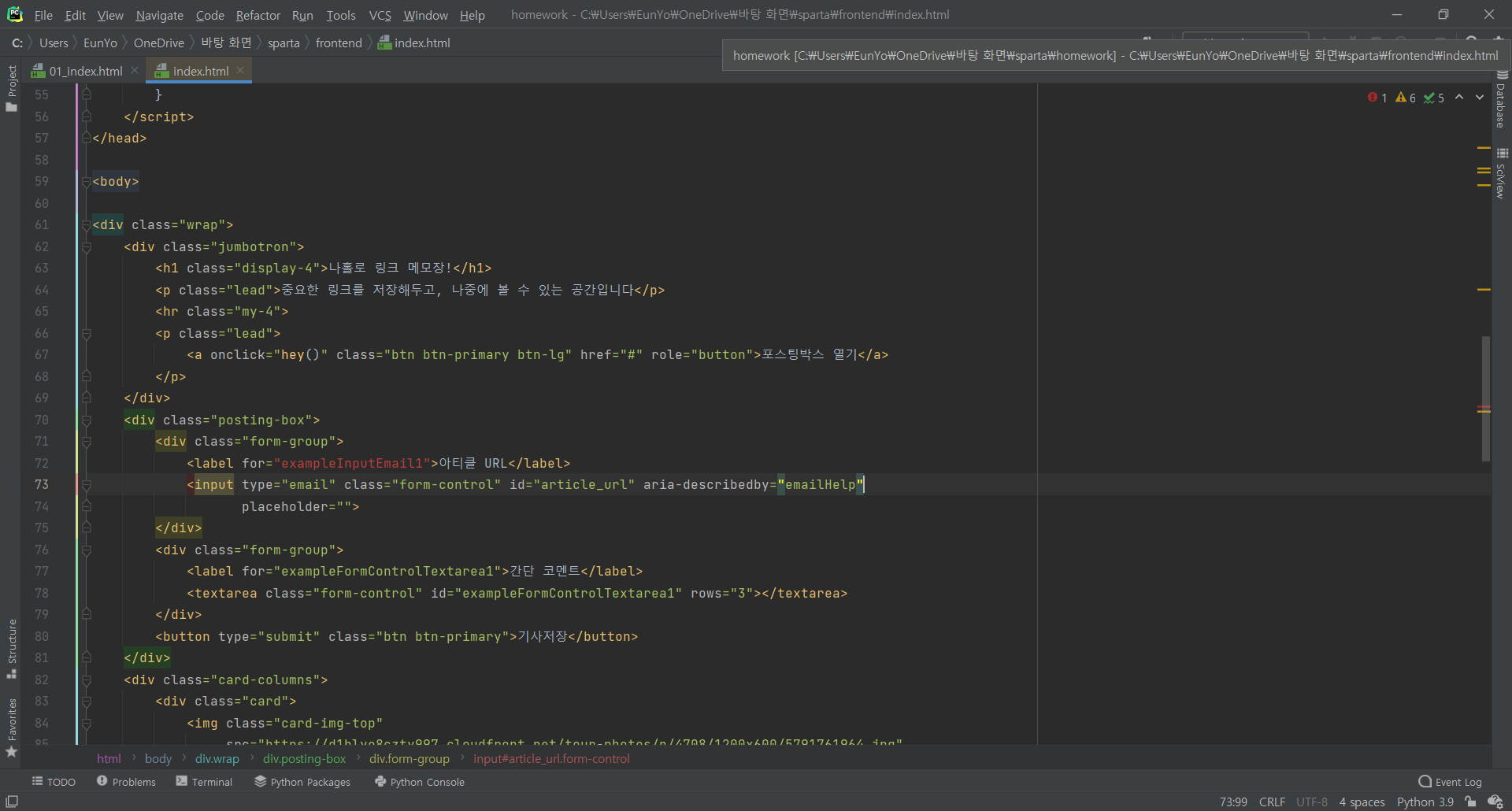The image size is (1512, 811).
Task: Toggle tool window bars quick-access button
Action: 12,802
